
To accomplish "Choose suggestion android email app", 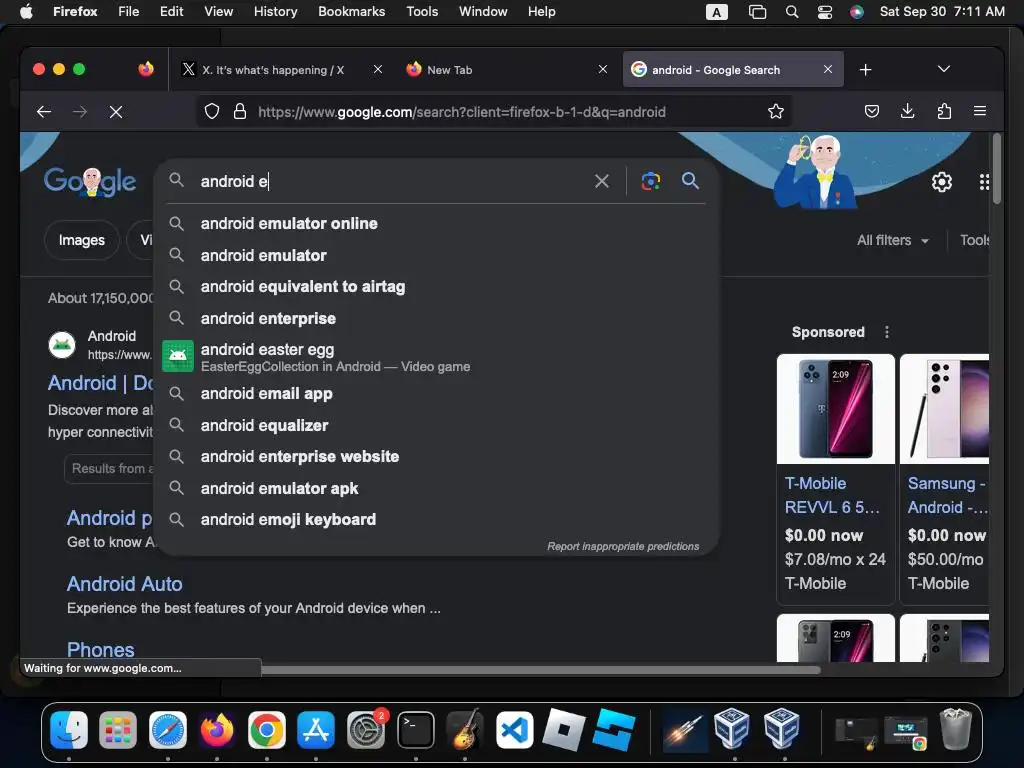I will 436,394.
